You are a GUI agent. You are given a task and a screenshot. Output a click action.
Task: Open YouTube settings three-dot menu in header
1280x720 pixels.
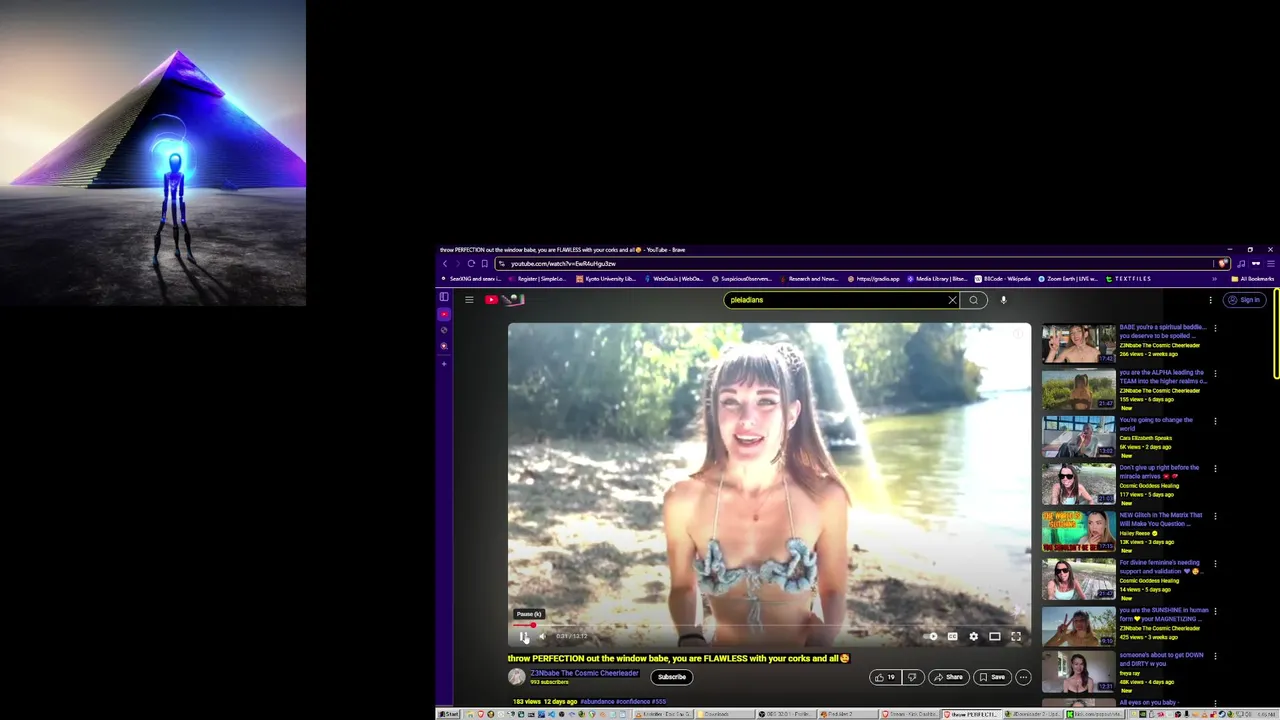[1210, 300]
